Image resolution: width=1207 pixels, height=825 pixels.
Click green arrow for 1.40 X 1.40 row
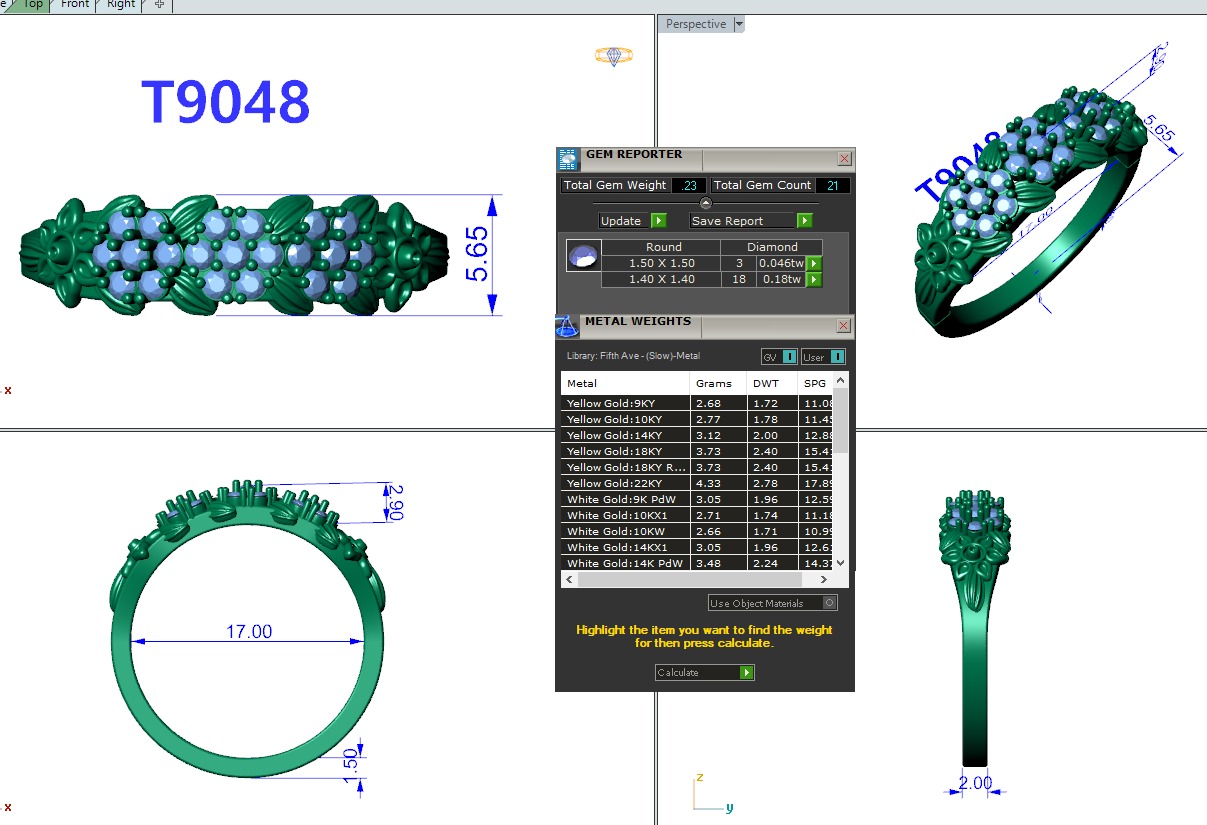(x=814, y=280)
